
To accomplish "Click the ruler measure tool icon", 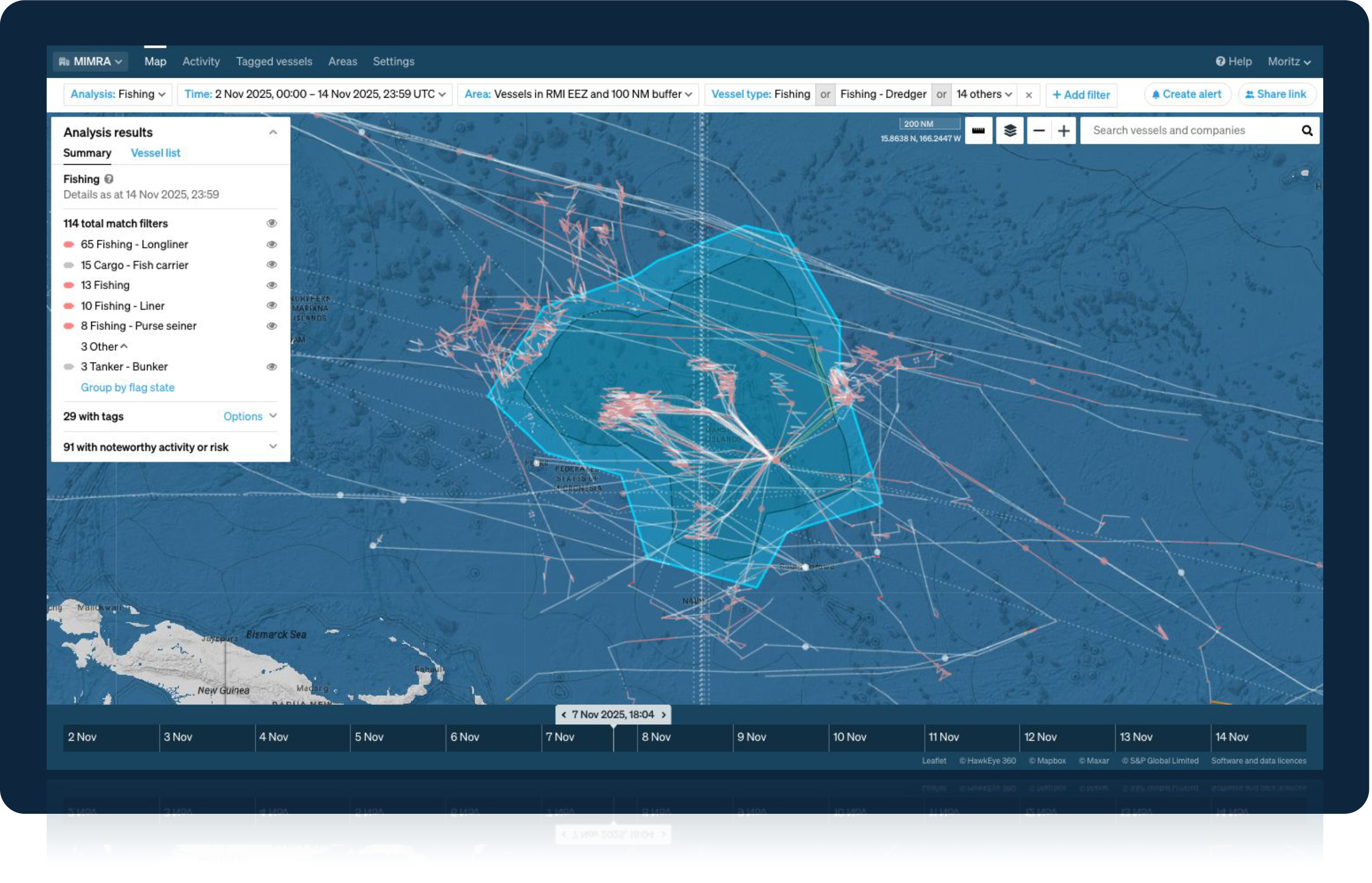I will click(980, 131).
